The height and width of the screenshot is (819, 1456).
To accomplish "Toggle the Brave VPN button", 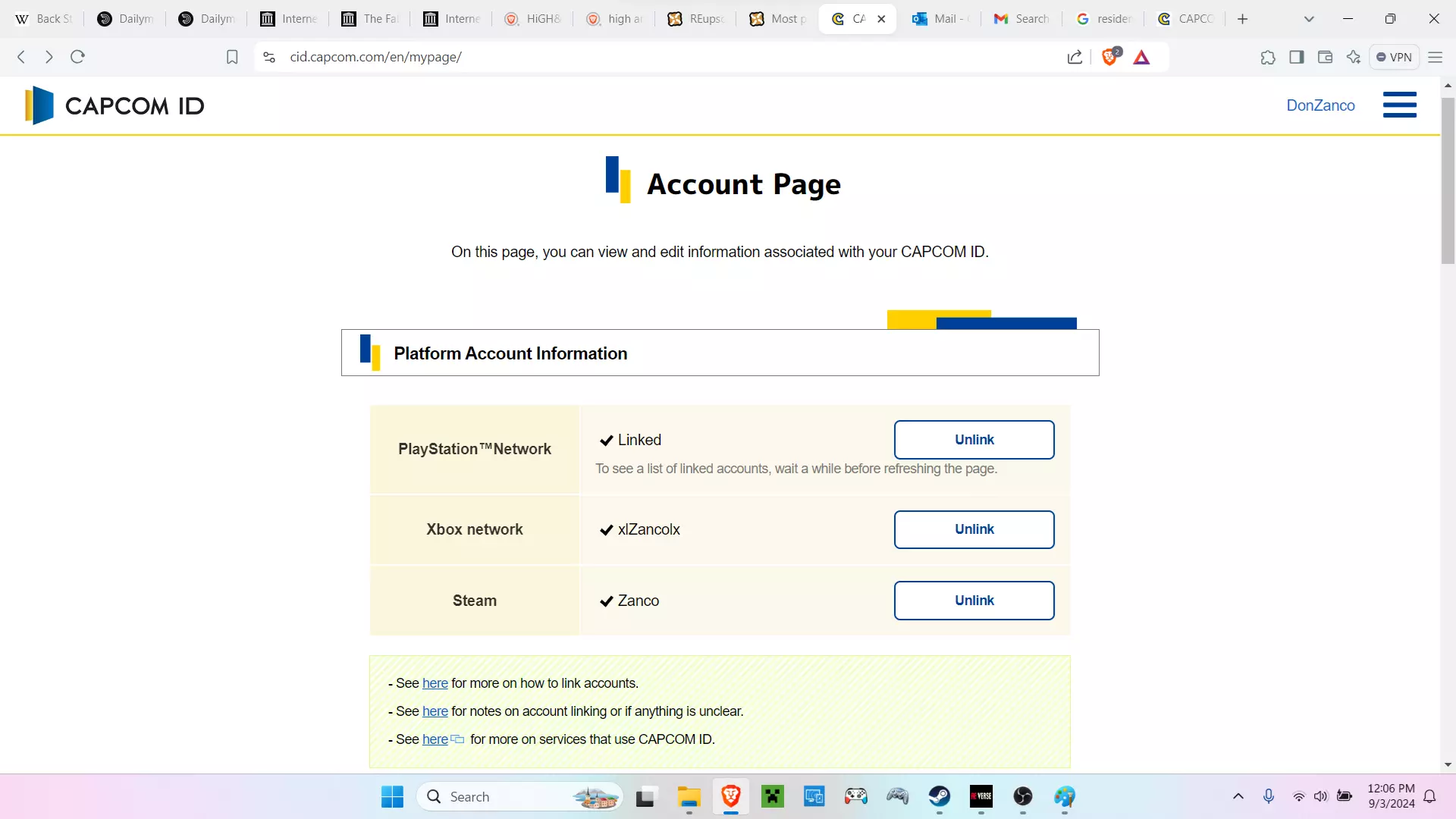I will click(x=1394, y=57).
